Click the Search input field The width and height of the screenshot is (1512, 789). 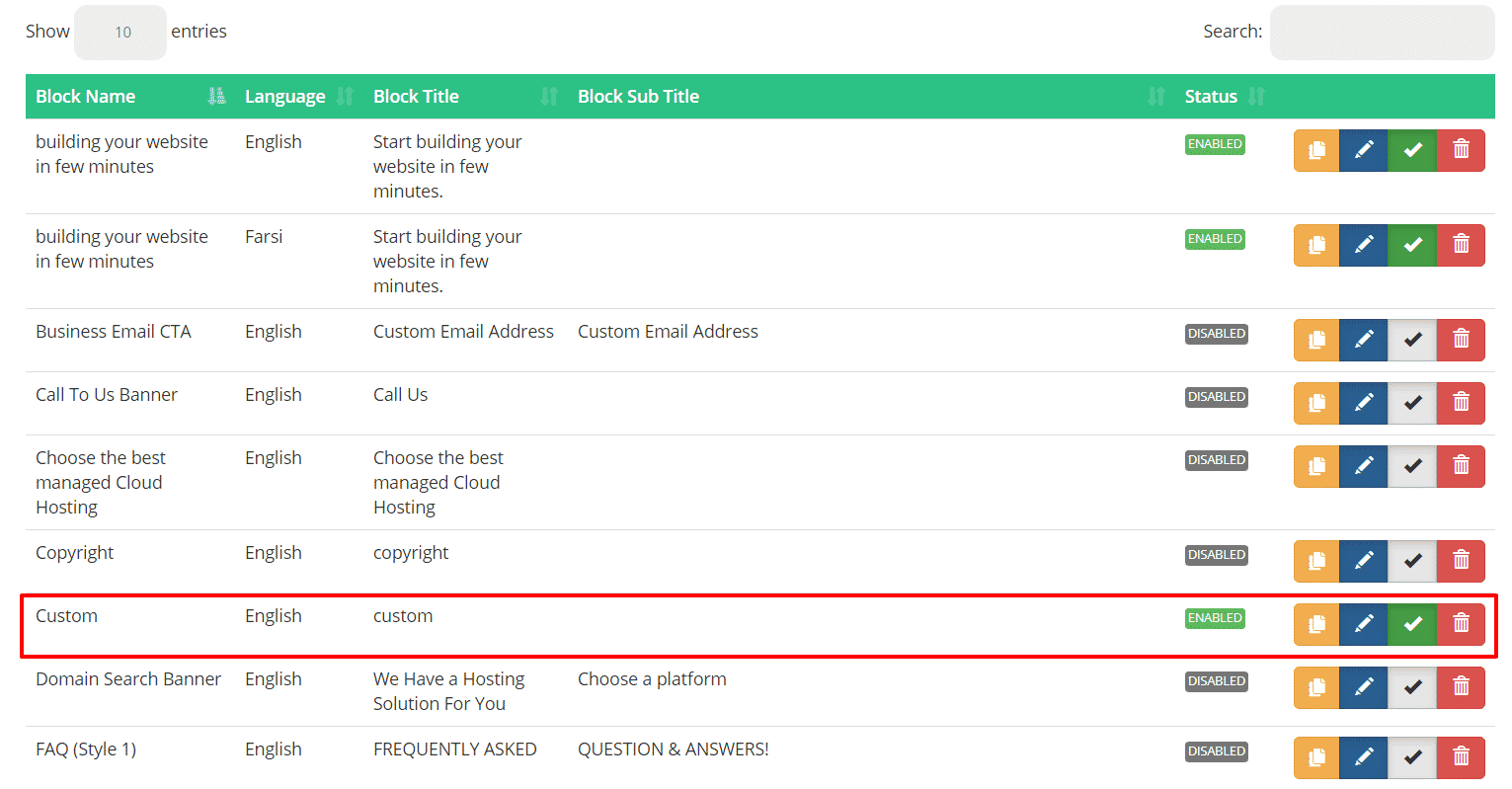[x=1382, y=33]
